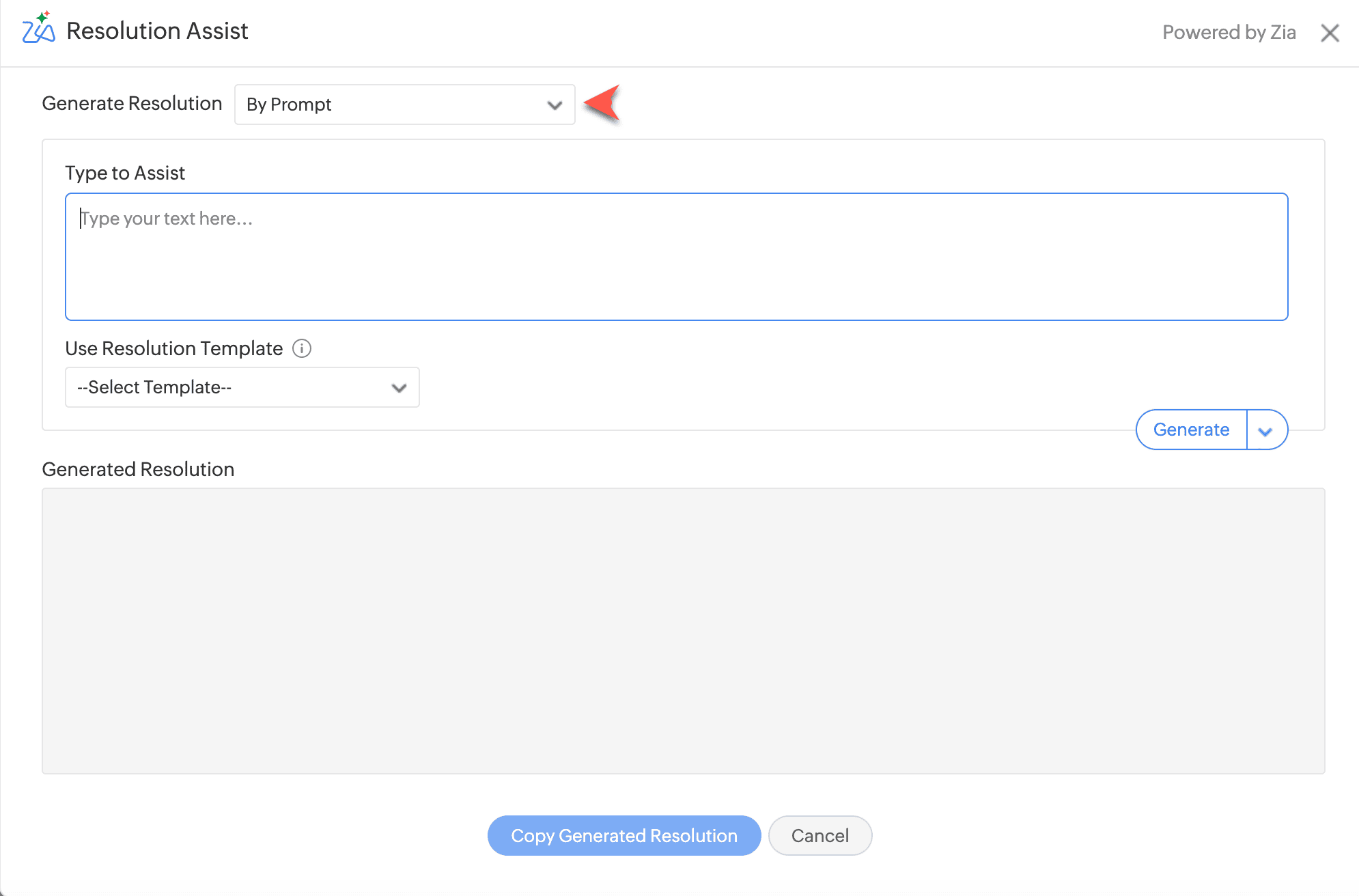Click the Use Resolution Template info icon
This screenshot has width=1359, height=896.
302,348
